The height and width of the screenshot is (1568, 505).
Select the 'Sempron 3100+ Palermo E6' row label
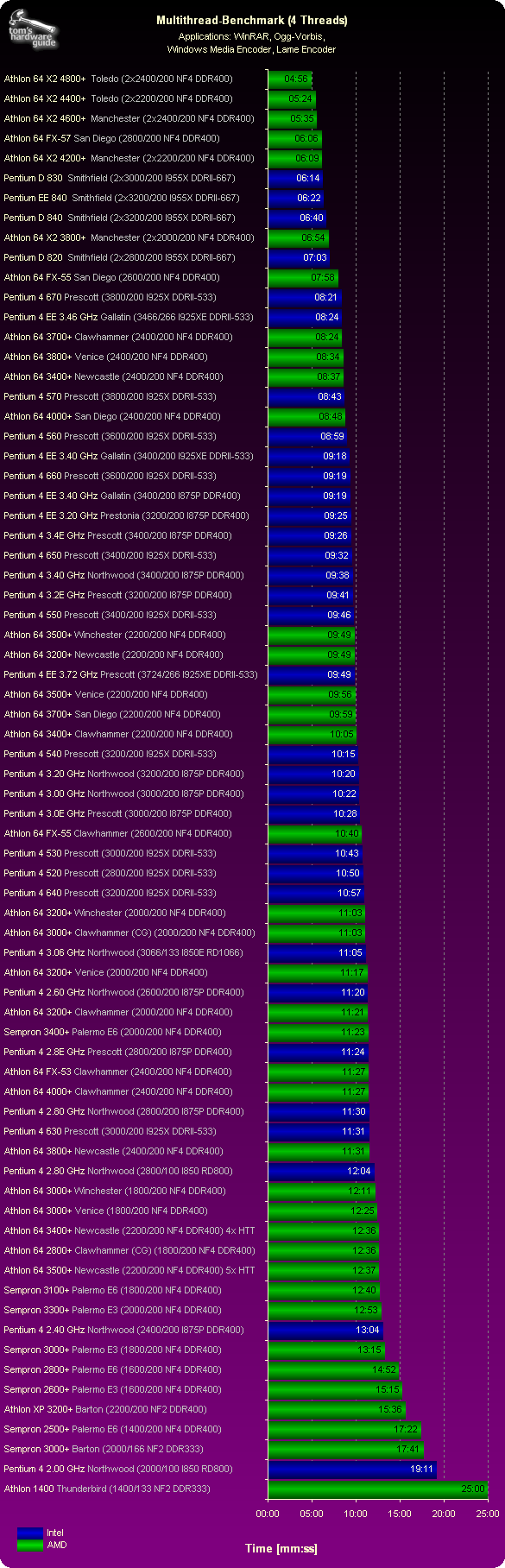tap(113, 1290)
